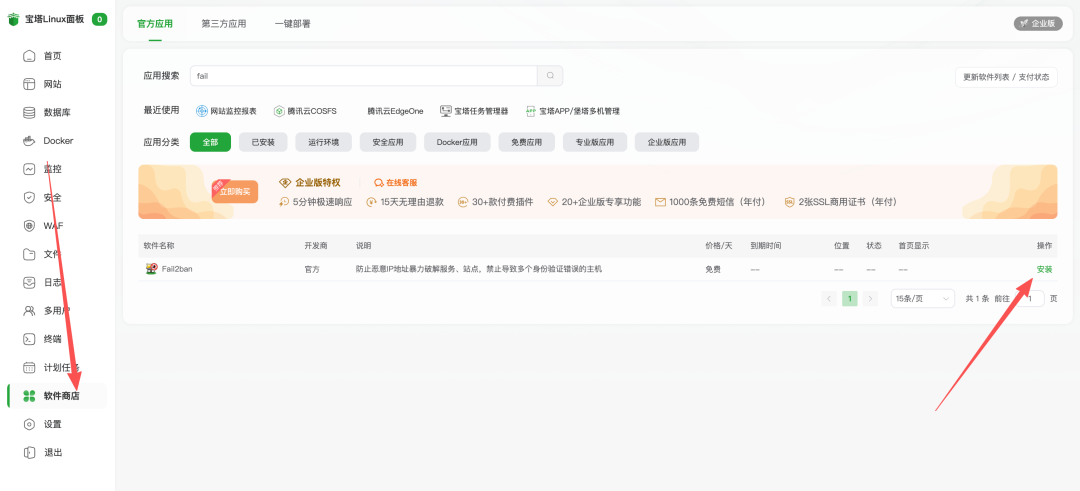Go to previous page arrow
The height and width of the screenshot is (491, 1080).
coord(829,298)
